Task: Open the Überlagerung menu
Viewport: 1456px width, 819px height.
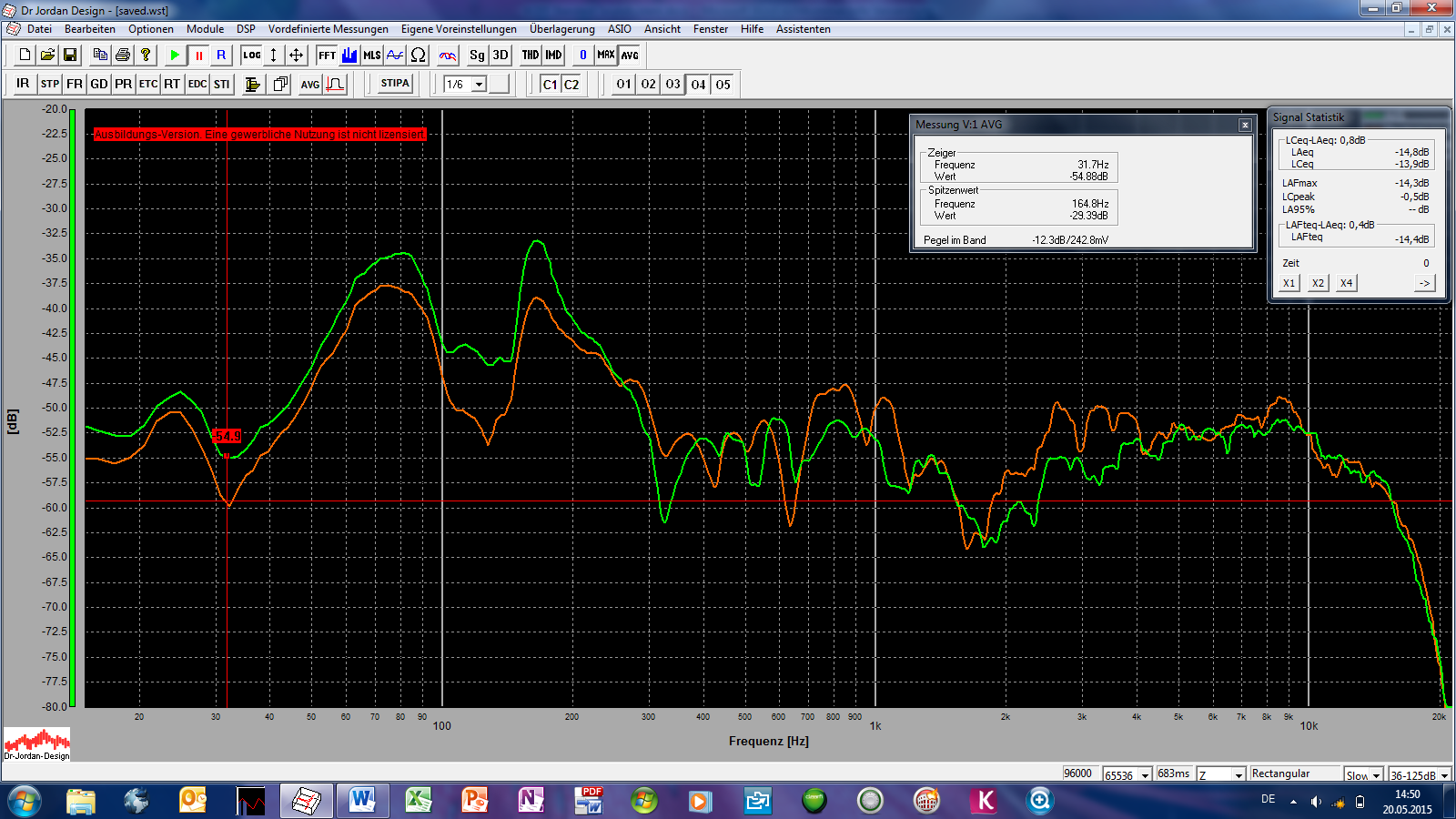Action: tap(561, 29)
